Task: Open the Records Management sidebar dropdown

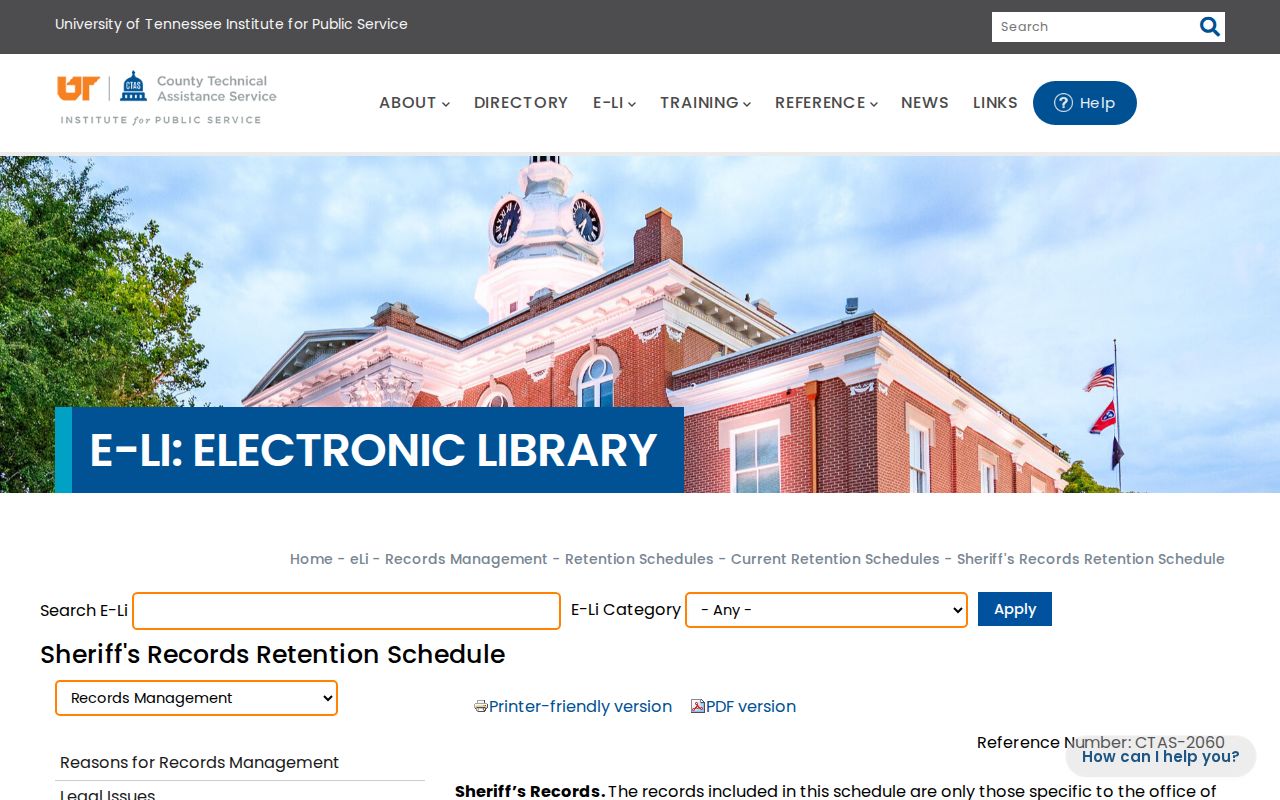Action: pyautogui.click(x=196, y=698)
